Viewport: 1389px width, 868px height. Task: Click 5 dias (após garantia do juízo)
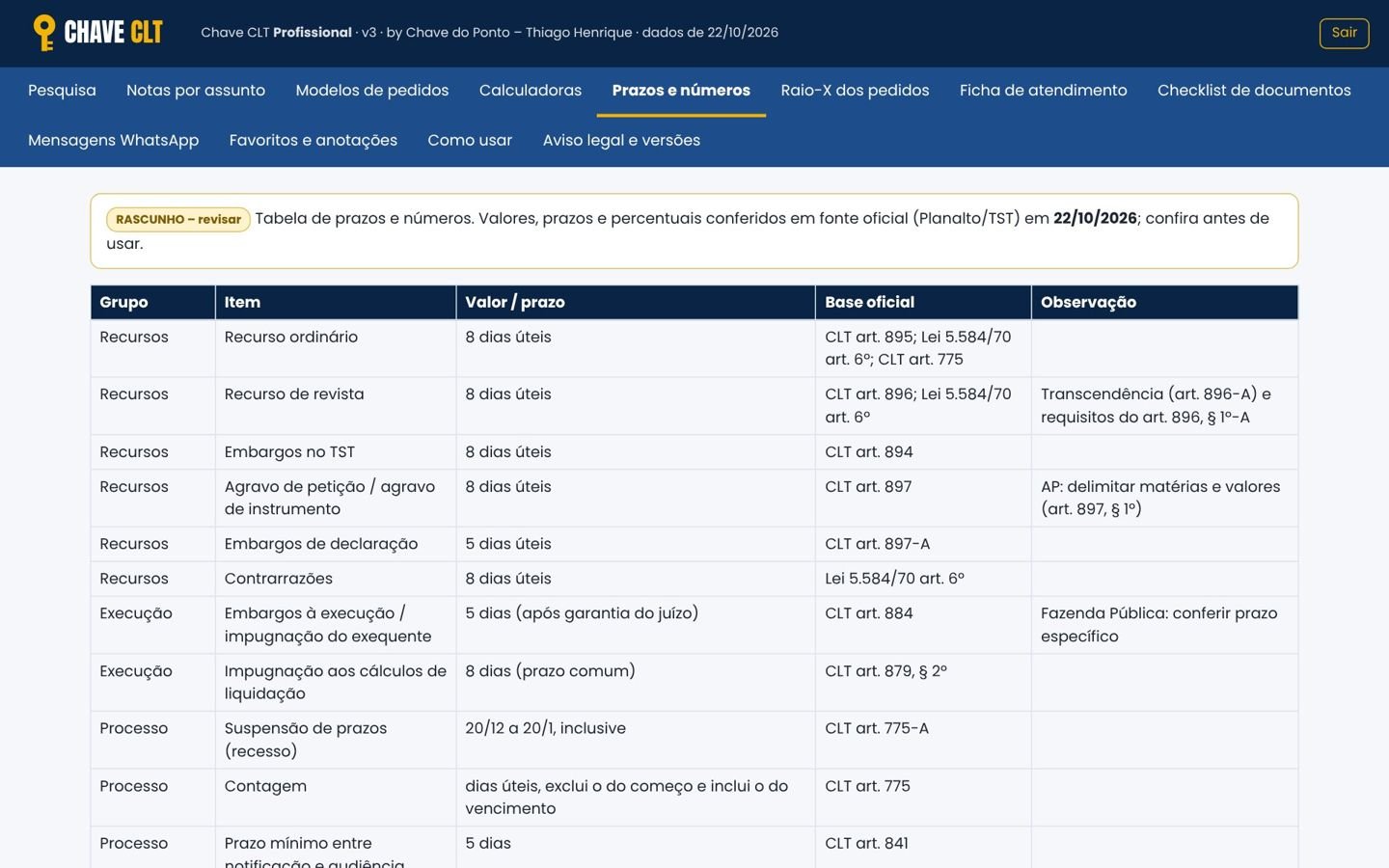[x=635, y=625]
